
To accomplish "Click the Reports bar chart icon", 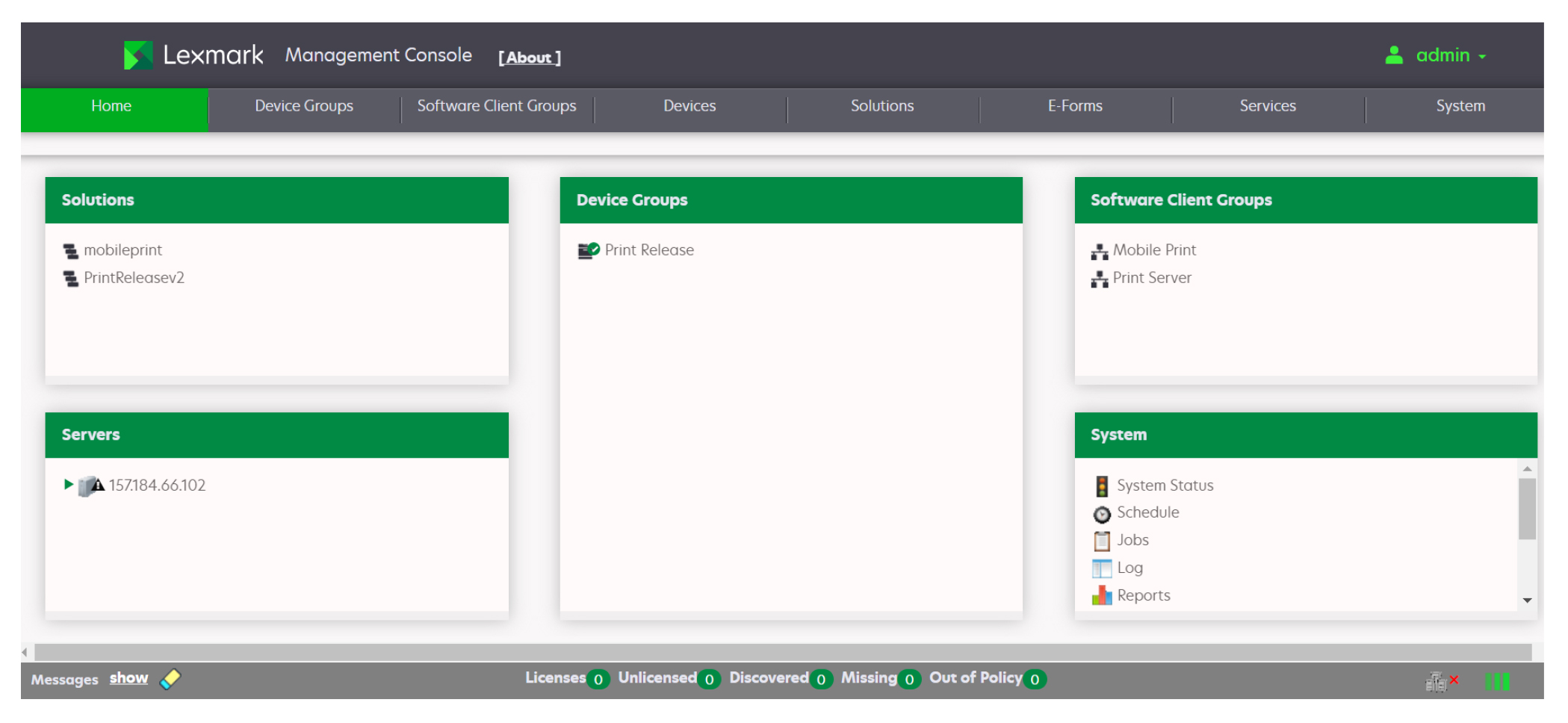I will (x=1101, y=596).
